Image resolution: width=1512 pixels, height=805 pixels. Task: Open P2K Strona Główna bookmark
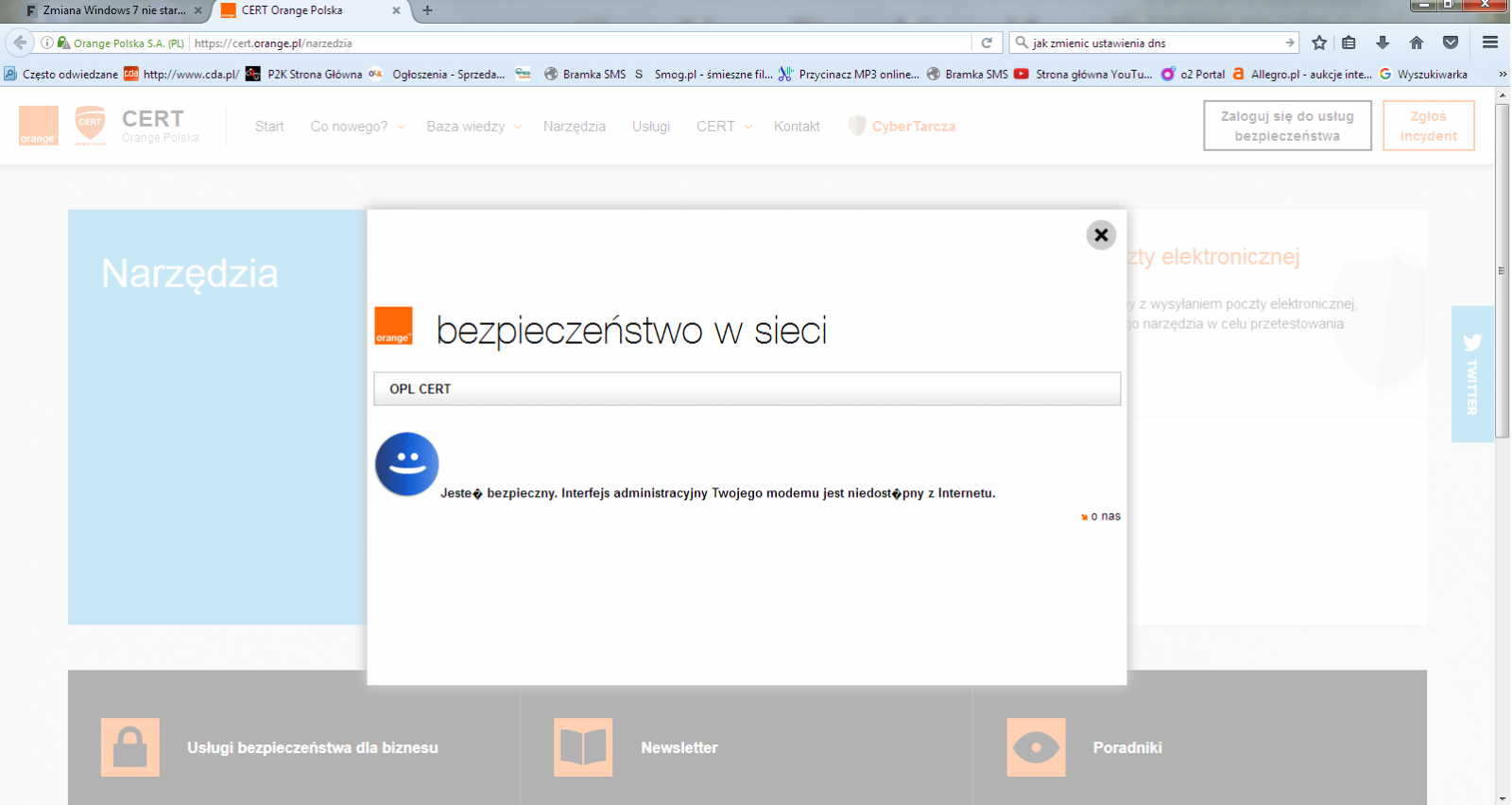[303, 74]
